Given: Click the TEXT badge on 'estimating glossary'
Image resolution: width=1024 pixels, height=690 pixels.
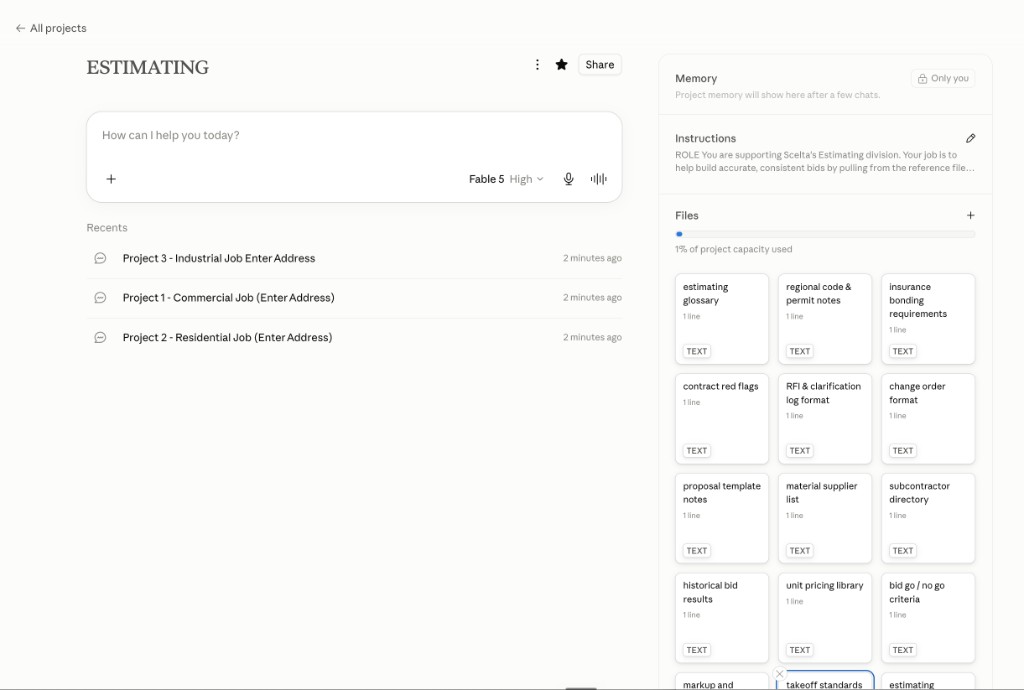Looking at the screenshot, I should click(696, 351).
